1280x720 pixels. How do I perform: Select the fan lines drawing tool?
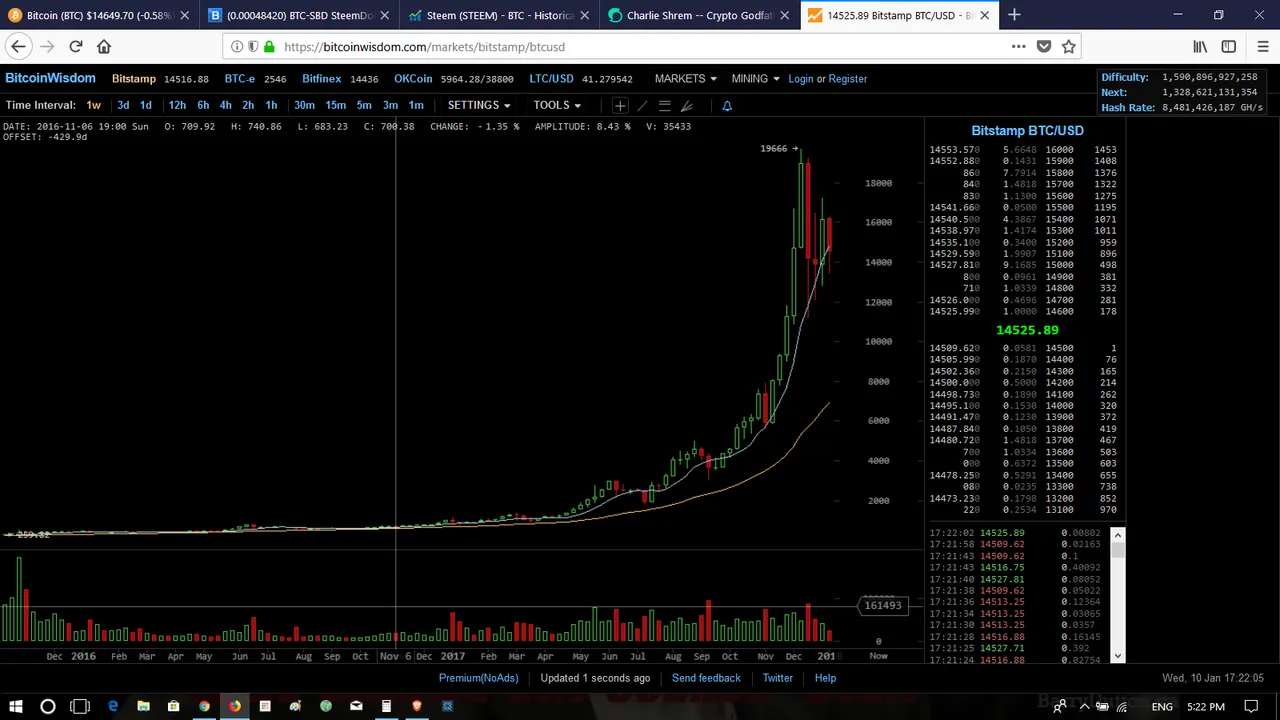coord(686,105)
